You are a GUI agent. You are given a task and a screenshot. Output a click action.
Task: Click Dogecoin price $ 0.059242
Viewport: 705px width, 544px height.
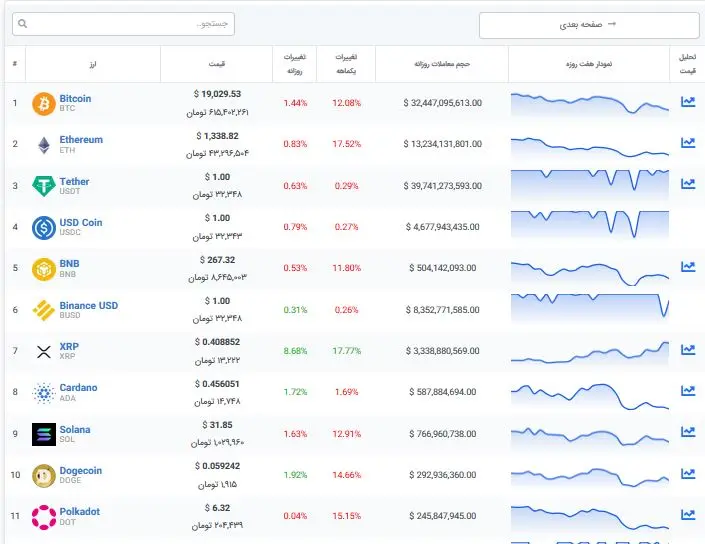[217, 466]
